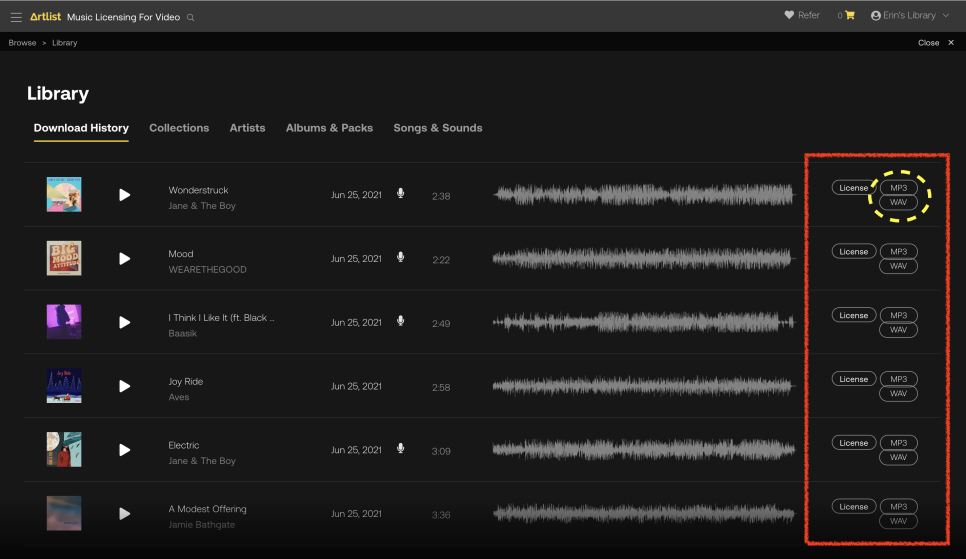Open artist Baasik
The width and height of the screenshot is (966, 559).
click(182, 333)
